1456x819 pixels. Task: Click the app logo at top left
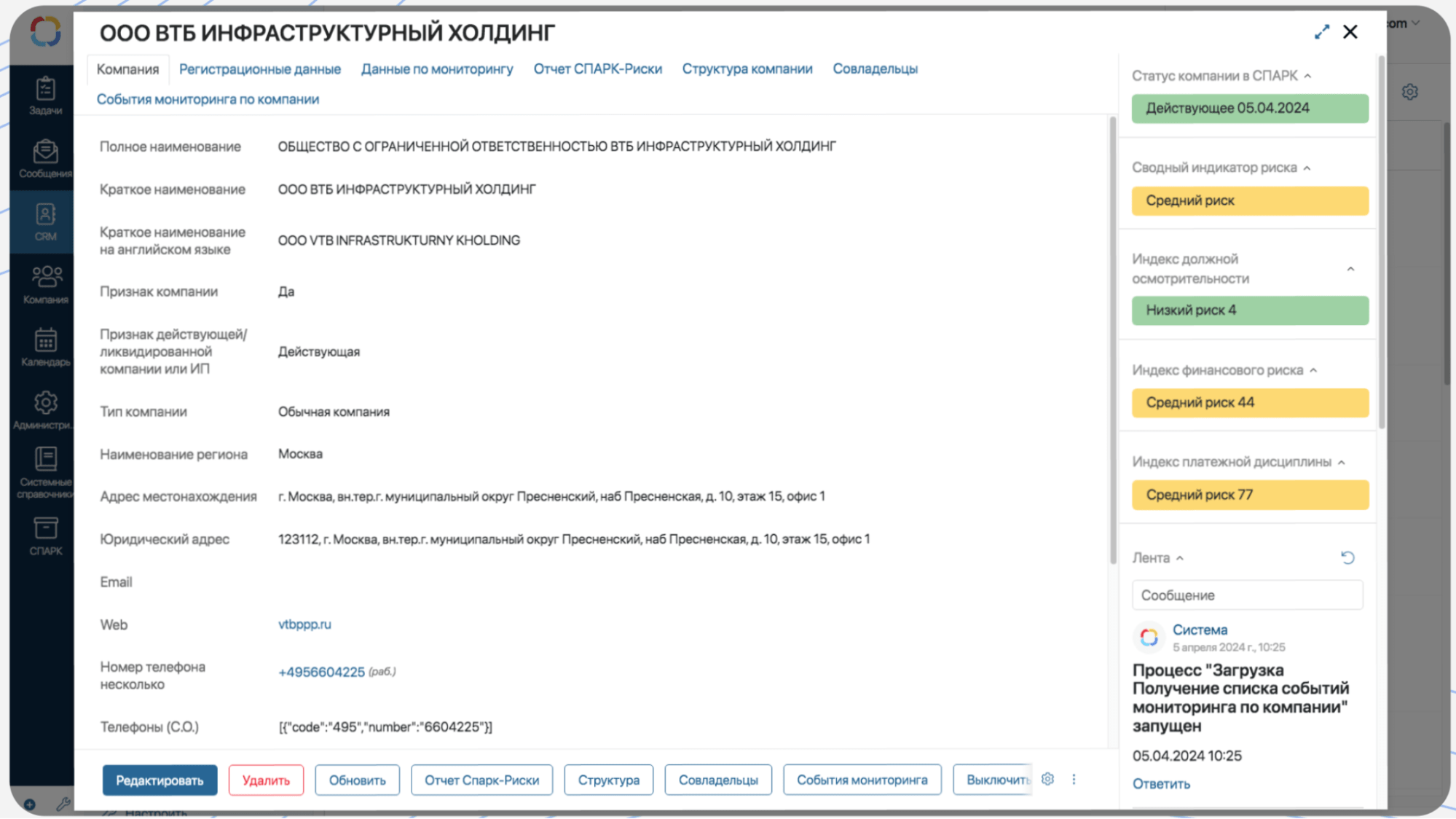[x=45, y=31]
